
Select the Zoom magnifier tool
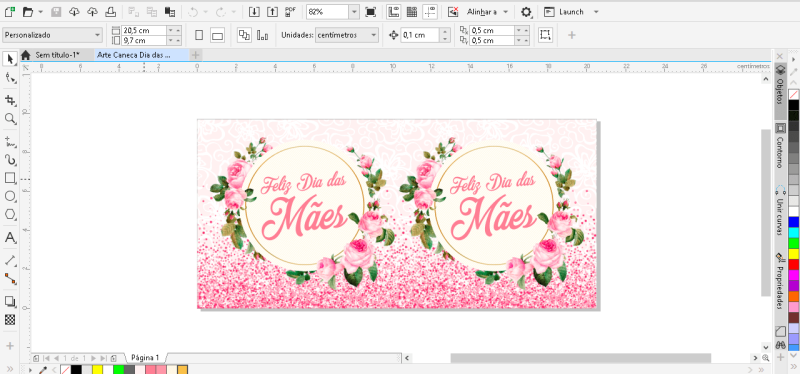(10, 119)
